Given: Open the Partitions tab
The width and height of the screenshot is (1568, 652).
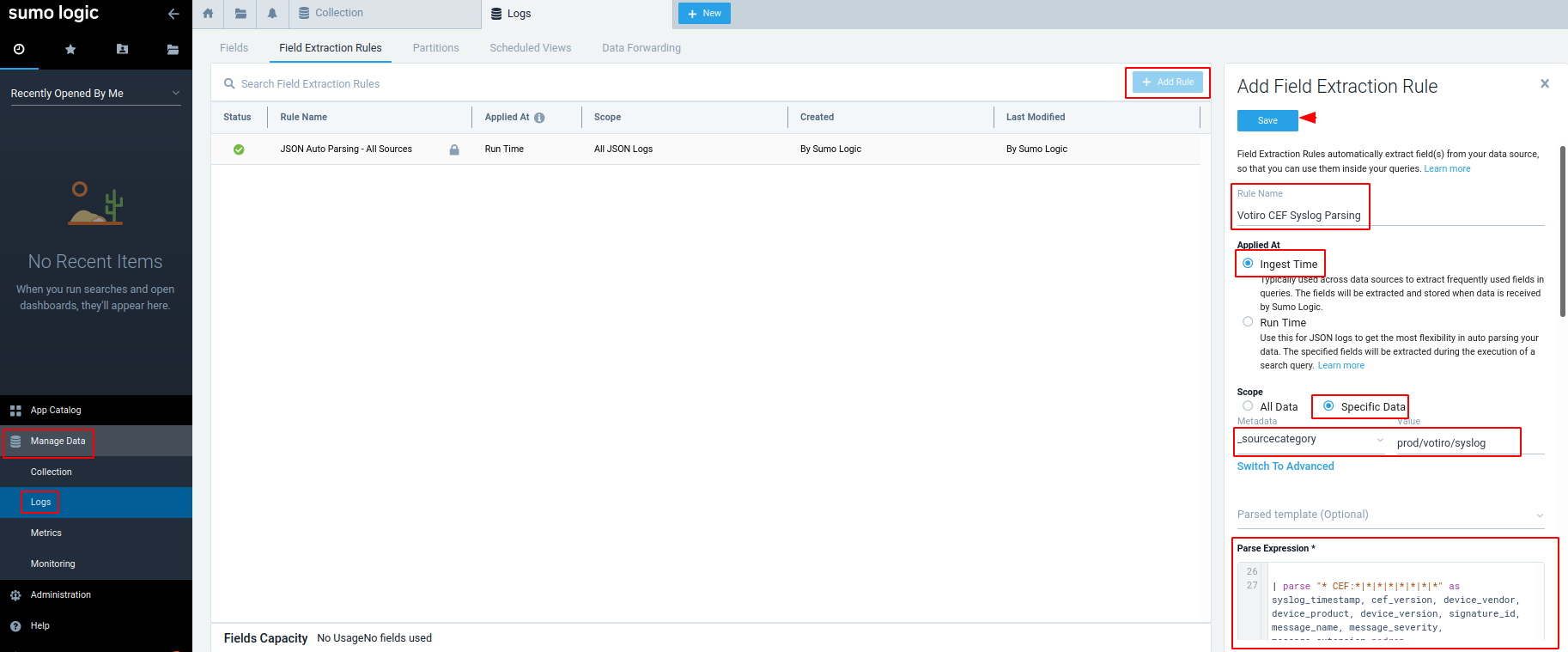Looking at the screenshot, I should tap(436, 48).
